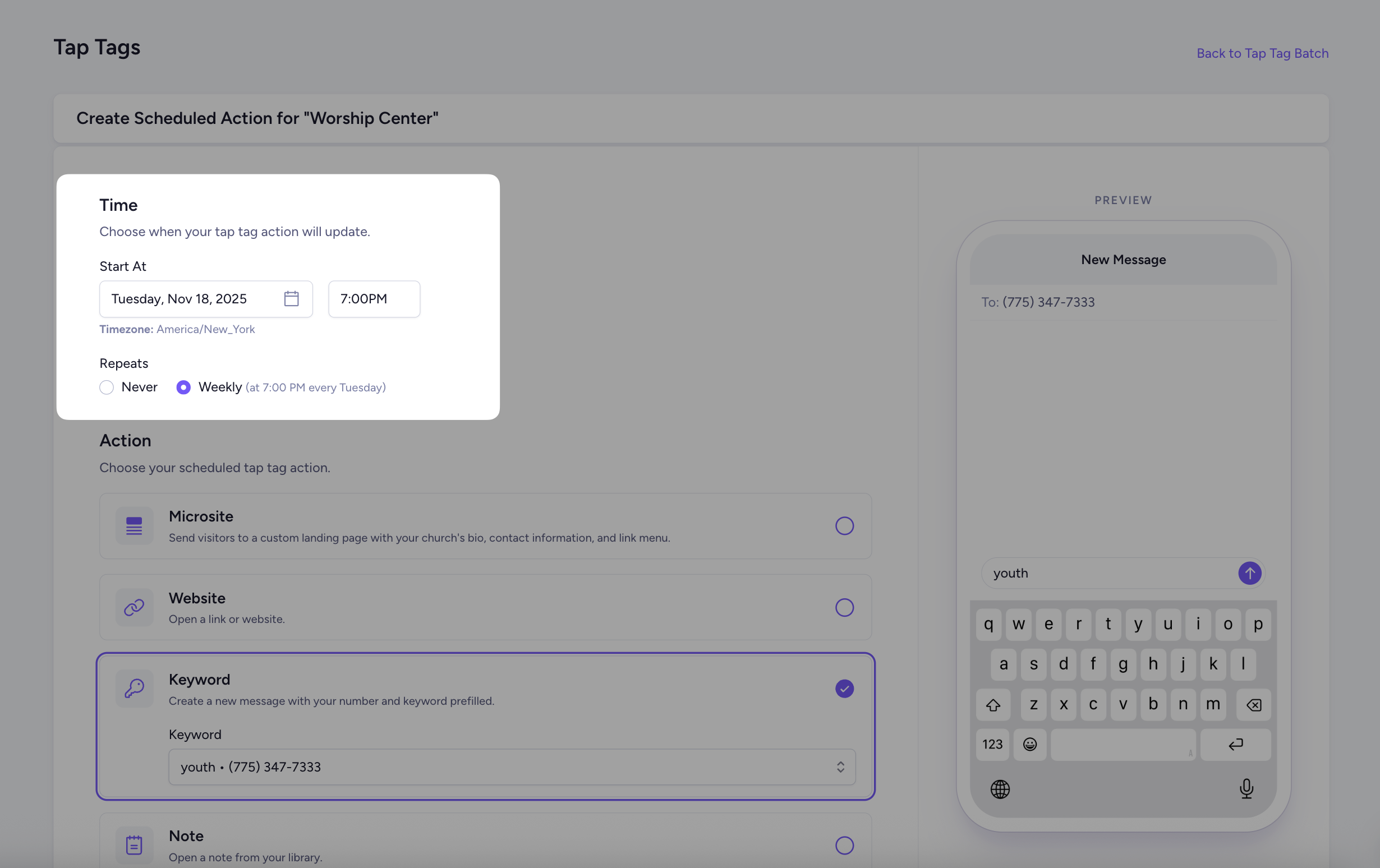
Task: Open the Keyword selection dropdown
Action: (x=511, y=767)
